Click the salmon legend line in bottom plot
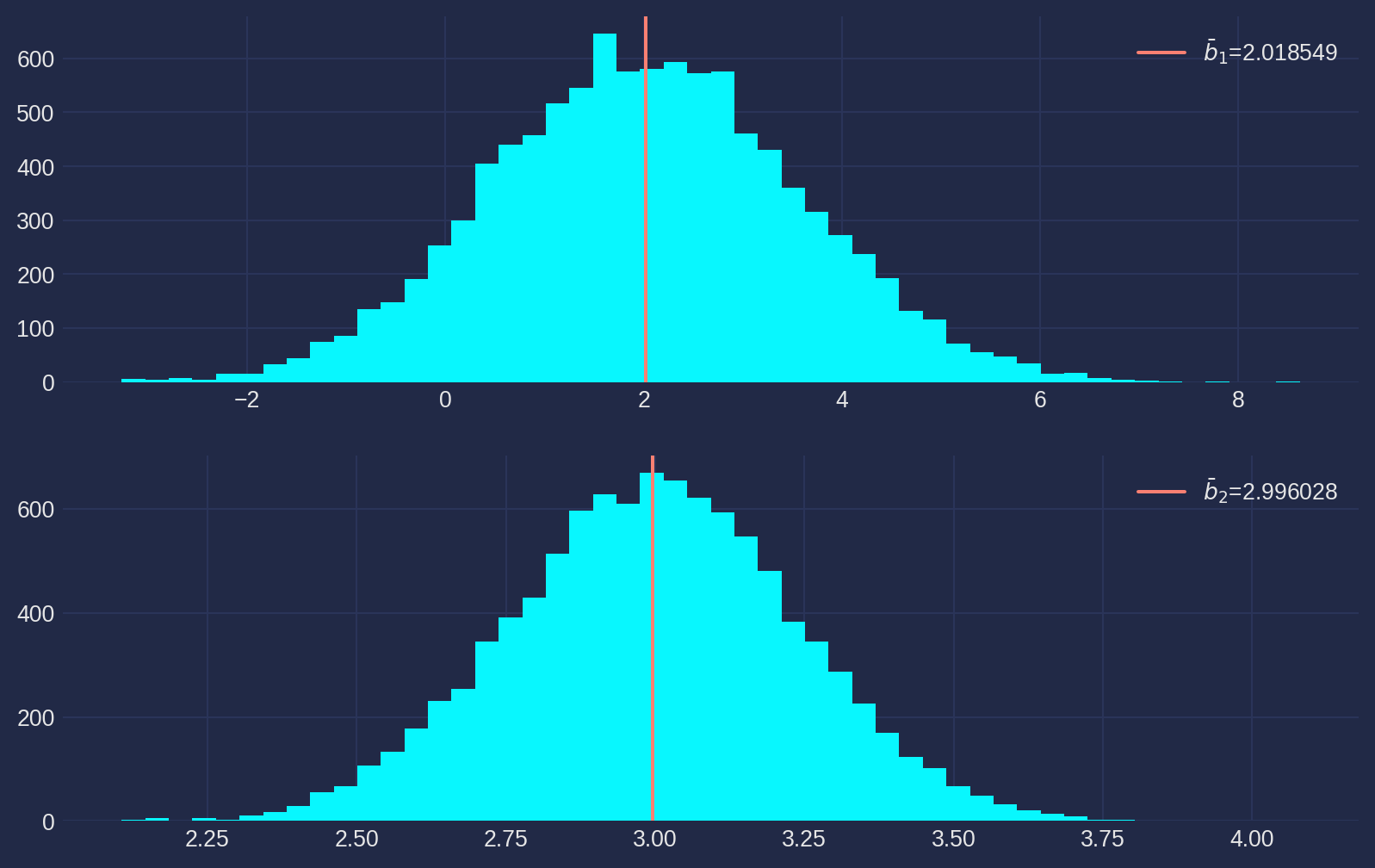Image resolution: width=1375 pixels, height=868 pixels. (x=1161, y=492)
